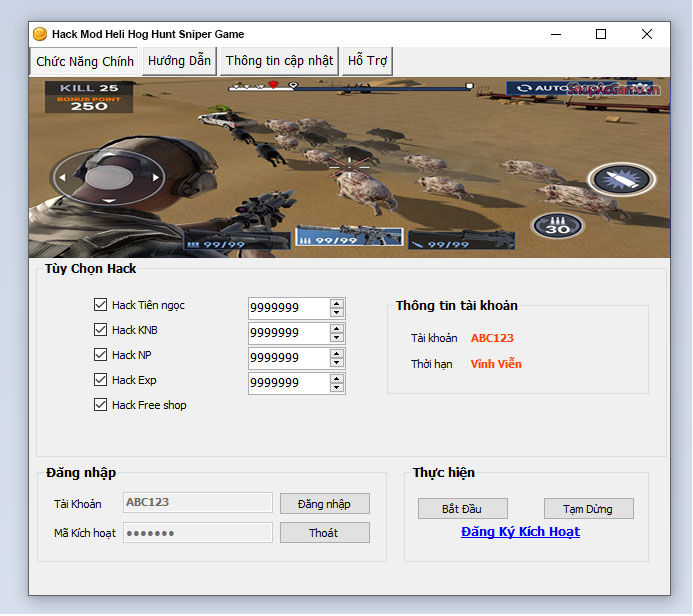Viewport: 693px width, 616px height.
Task: Decrease the Hack Tiên ngọc value with down arrow
Action: click(x=337, y=312)
